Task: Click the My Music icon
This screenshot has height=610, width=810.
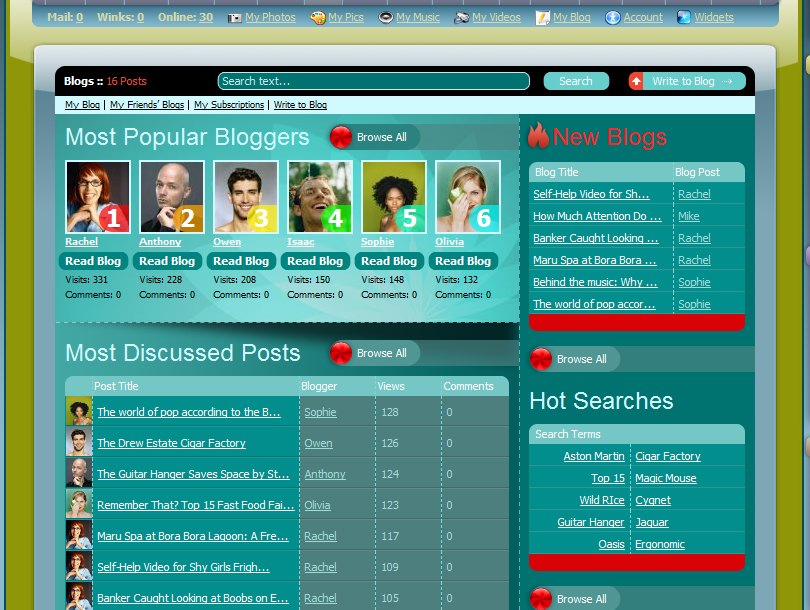Action: [385, 17]
